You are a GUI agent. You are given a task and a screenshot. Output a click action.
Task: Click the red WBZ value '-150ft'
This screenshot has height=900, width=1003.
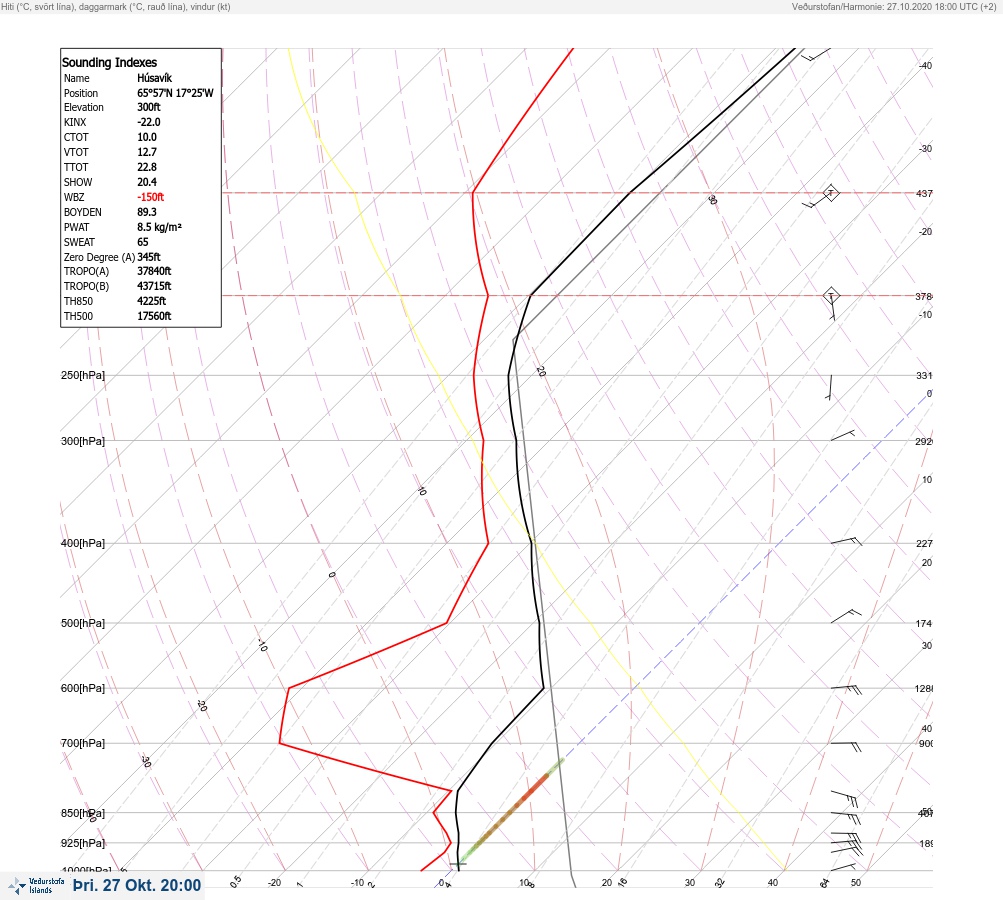click(150, 197)
